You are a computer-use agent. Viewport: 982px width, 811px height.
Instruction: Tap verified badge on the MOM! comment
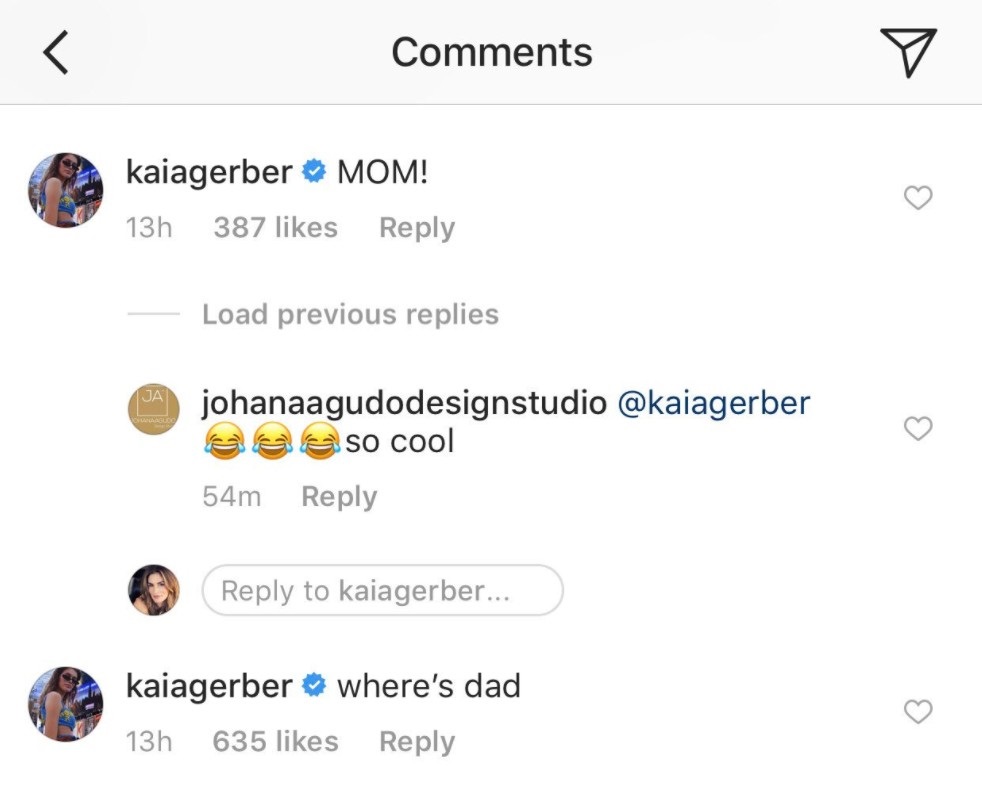tap(314, 173)
